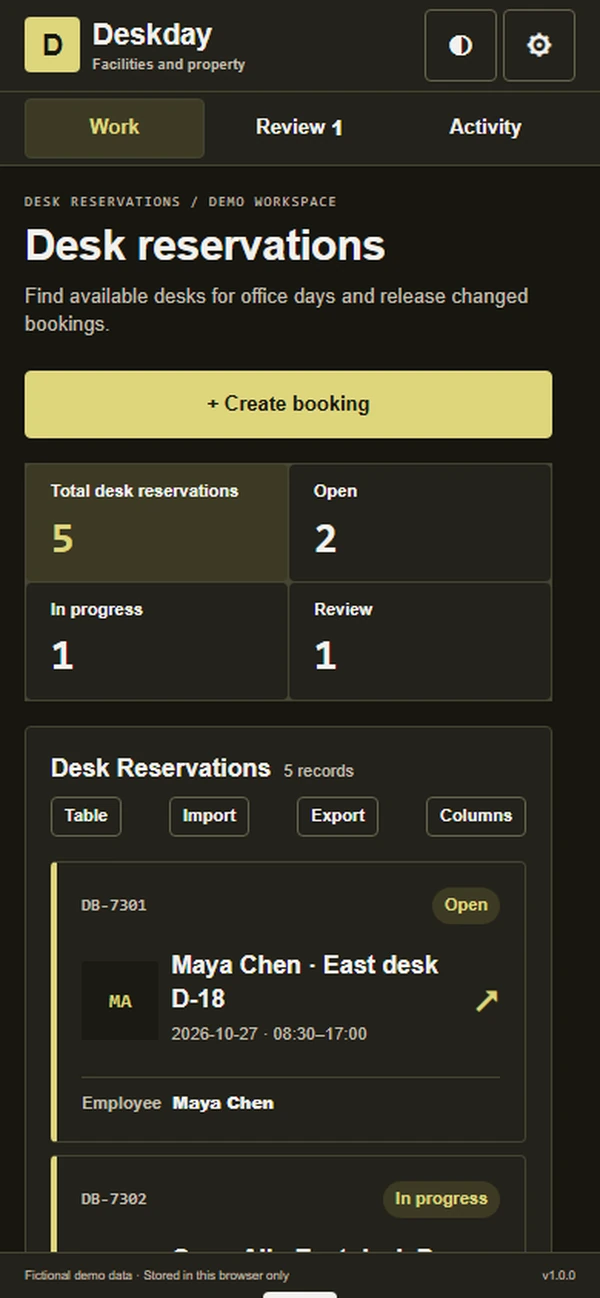Open settings via the gear icon
The width and height of the screenshot is (600, 1298).
pyautogui.click(x=539, y=45)
